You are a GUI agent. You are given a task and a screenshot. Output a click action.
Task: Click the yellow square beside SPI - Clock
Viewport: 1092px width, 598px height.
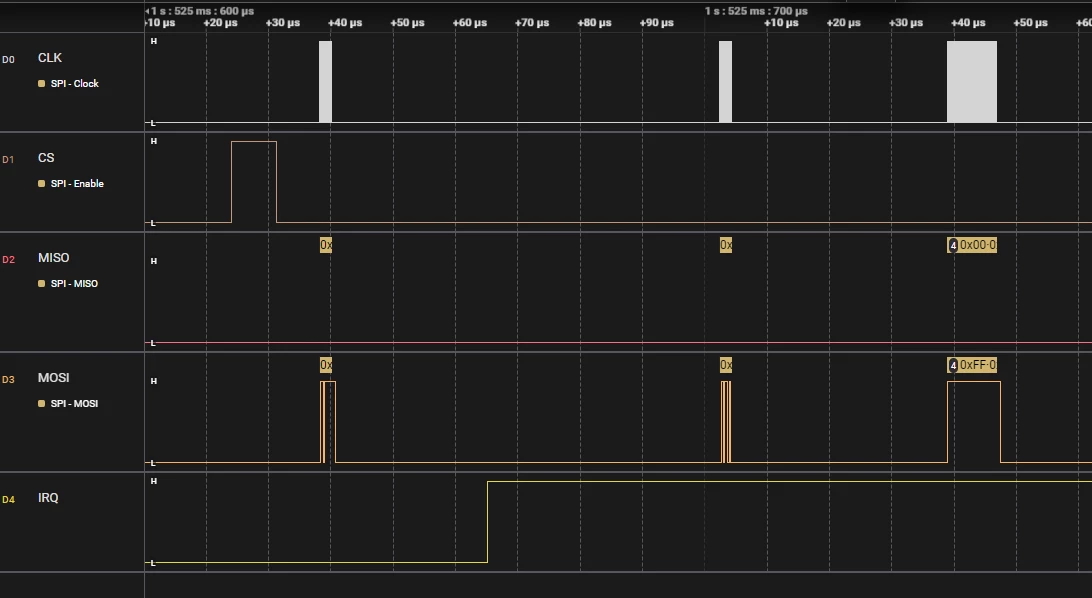41,84
